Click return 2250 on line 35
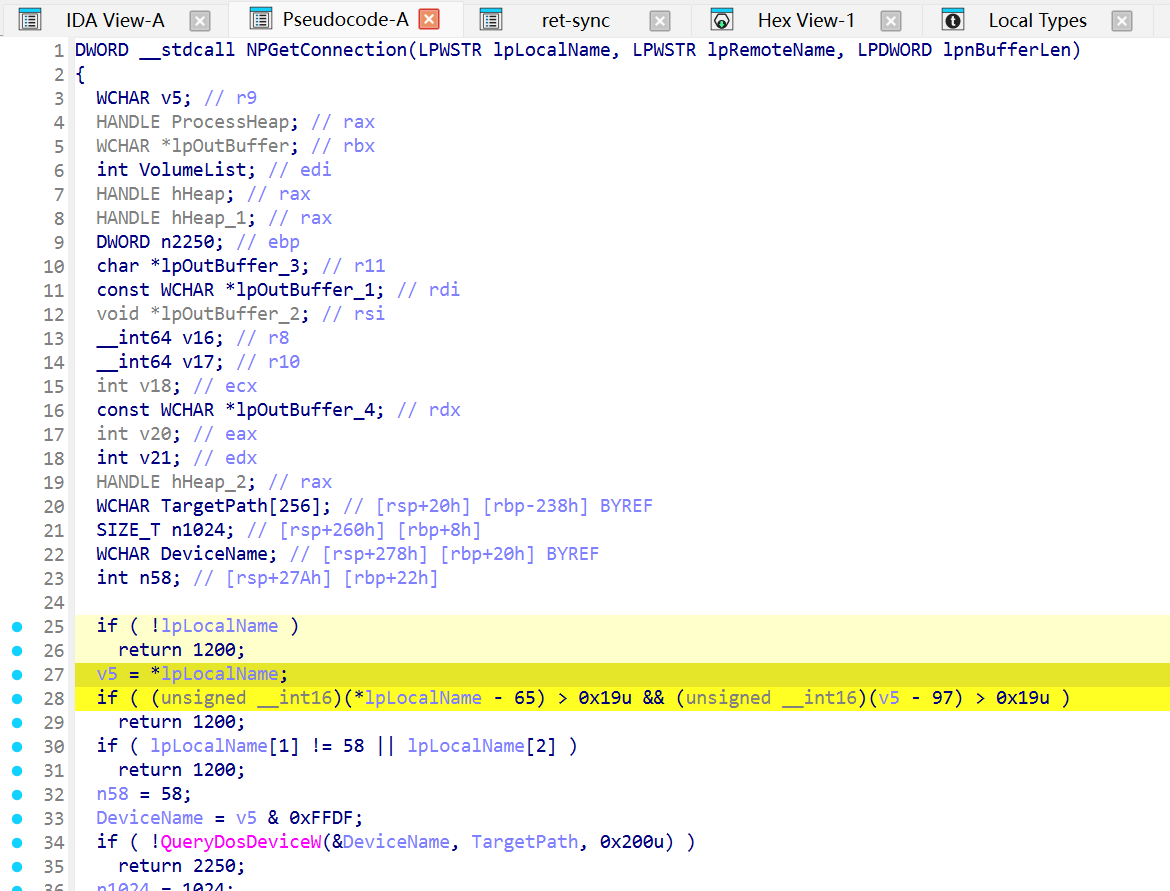The height and width of the screenshot is (891, 1170). click(181, 866)
